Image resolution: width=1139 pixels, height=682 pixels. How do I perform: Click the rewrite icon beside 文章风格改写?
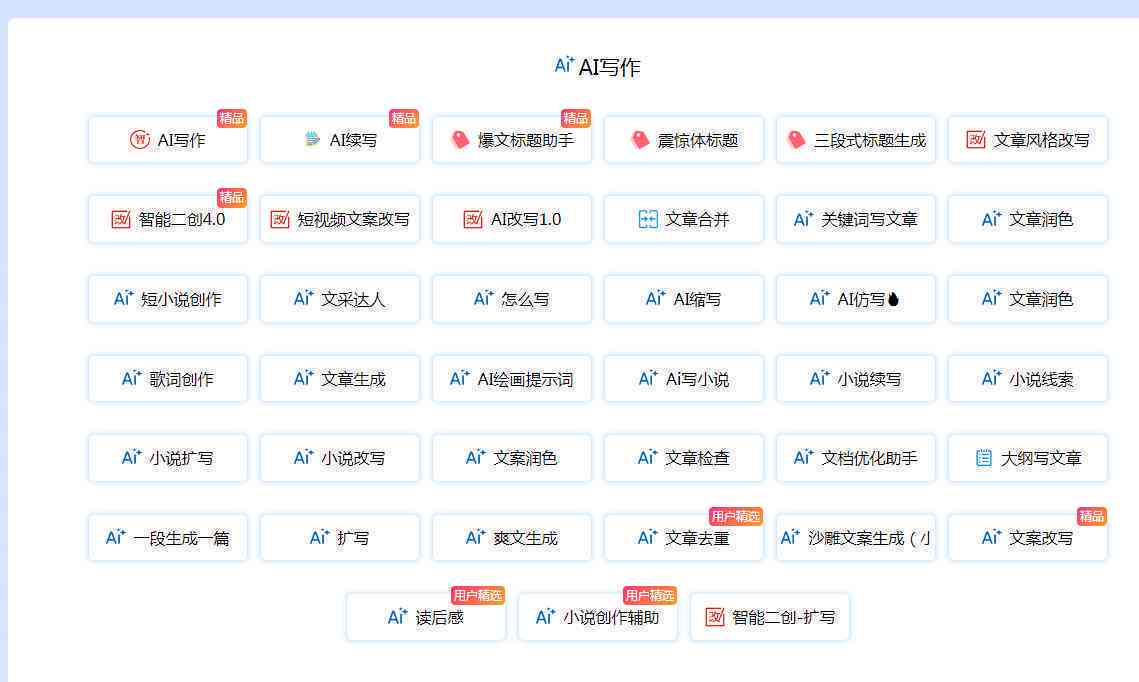click(976, 139)
